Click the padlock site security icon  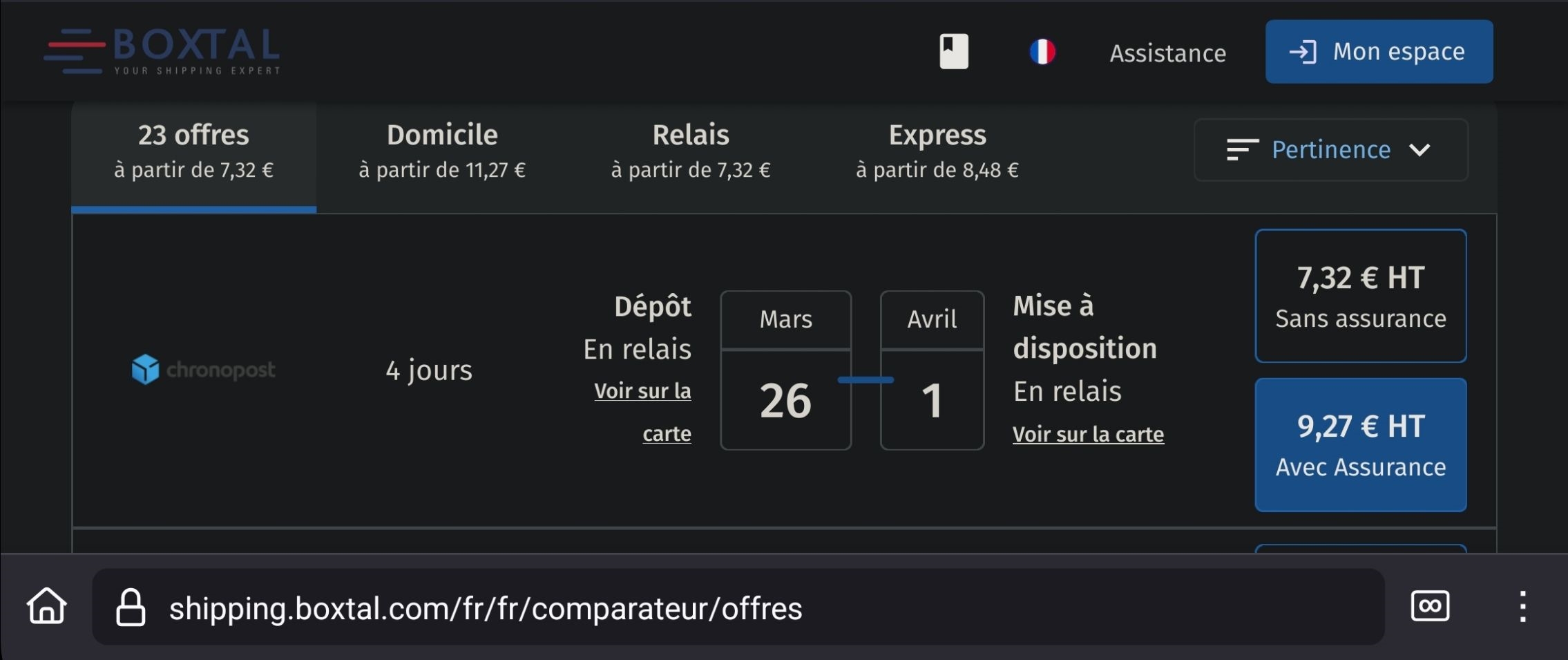[x=131, y=607]
